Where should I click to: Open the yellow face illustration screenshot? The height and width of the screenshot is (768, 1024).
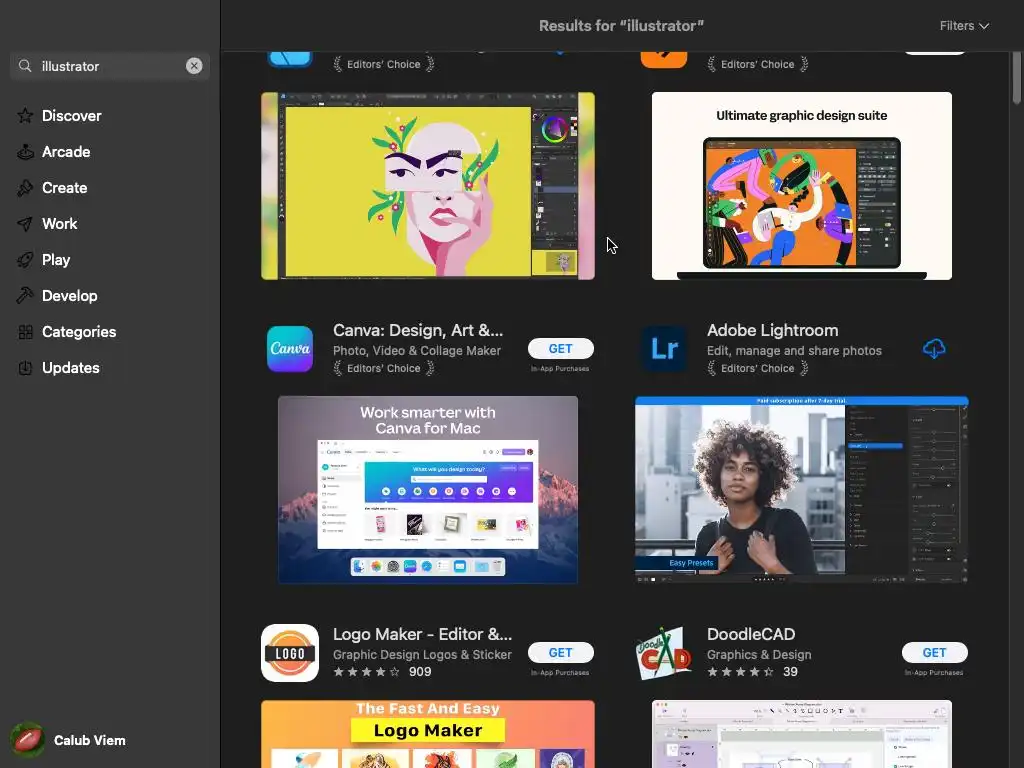(x=428, y=186)
